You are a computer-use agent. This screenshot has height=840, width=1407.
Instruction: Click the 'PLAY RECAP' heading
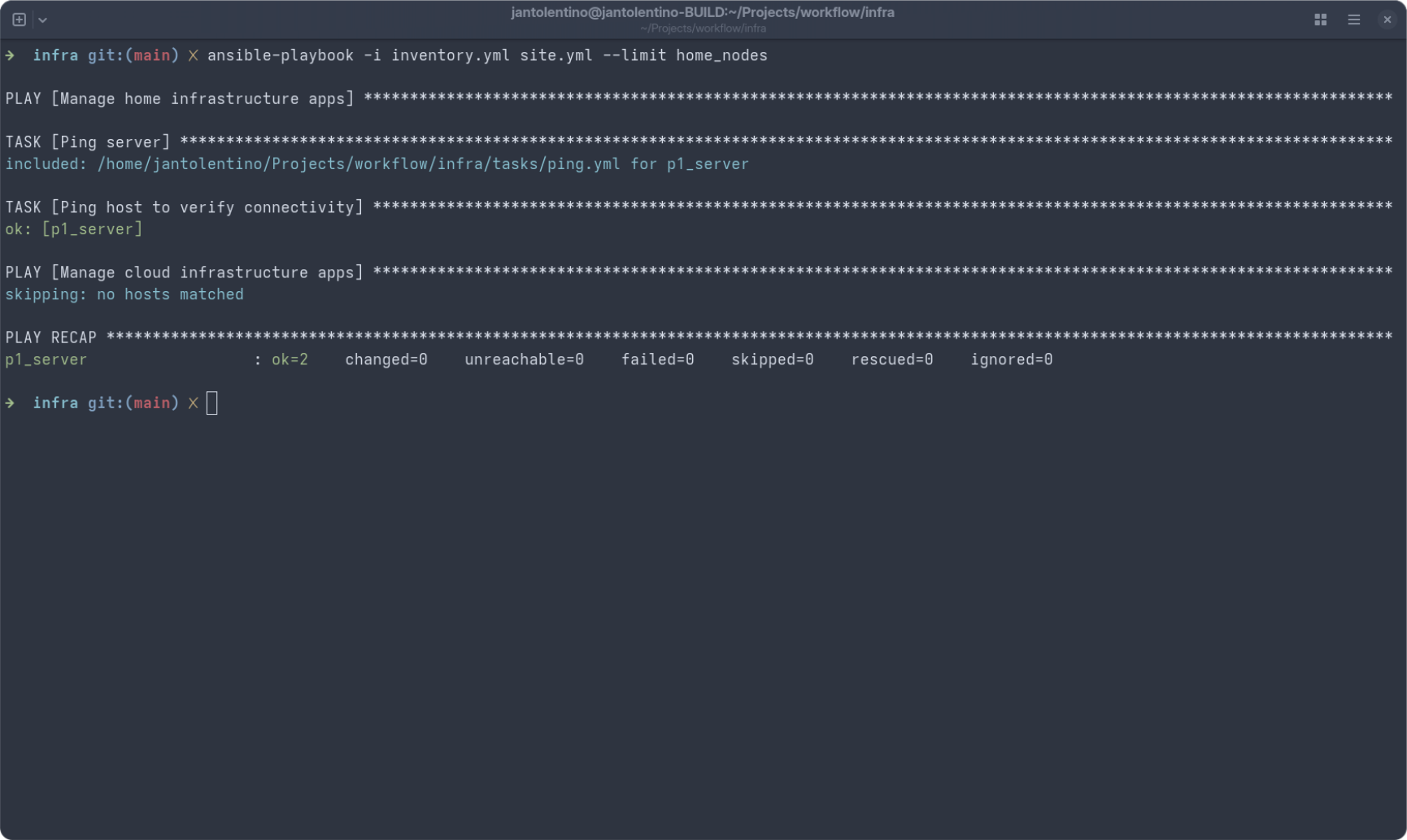[x=51, y=337]
